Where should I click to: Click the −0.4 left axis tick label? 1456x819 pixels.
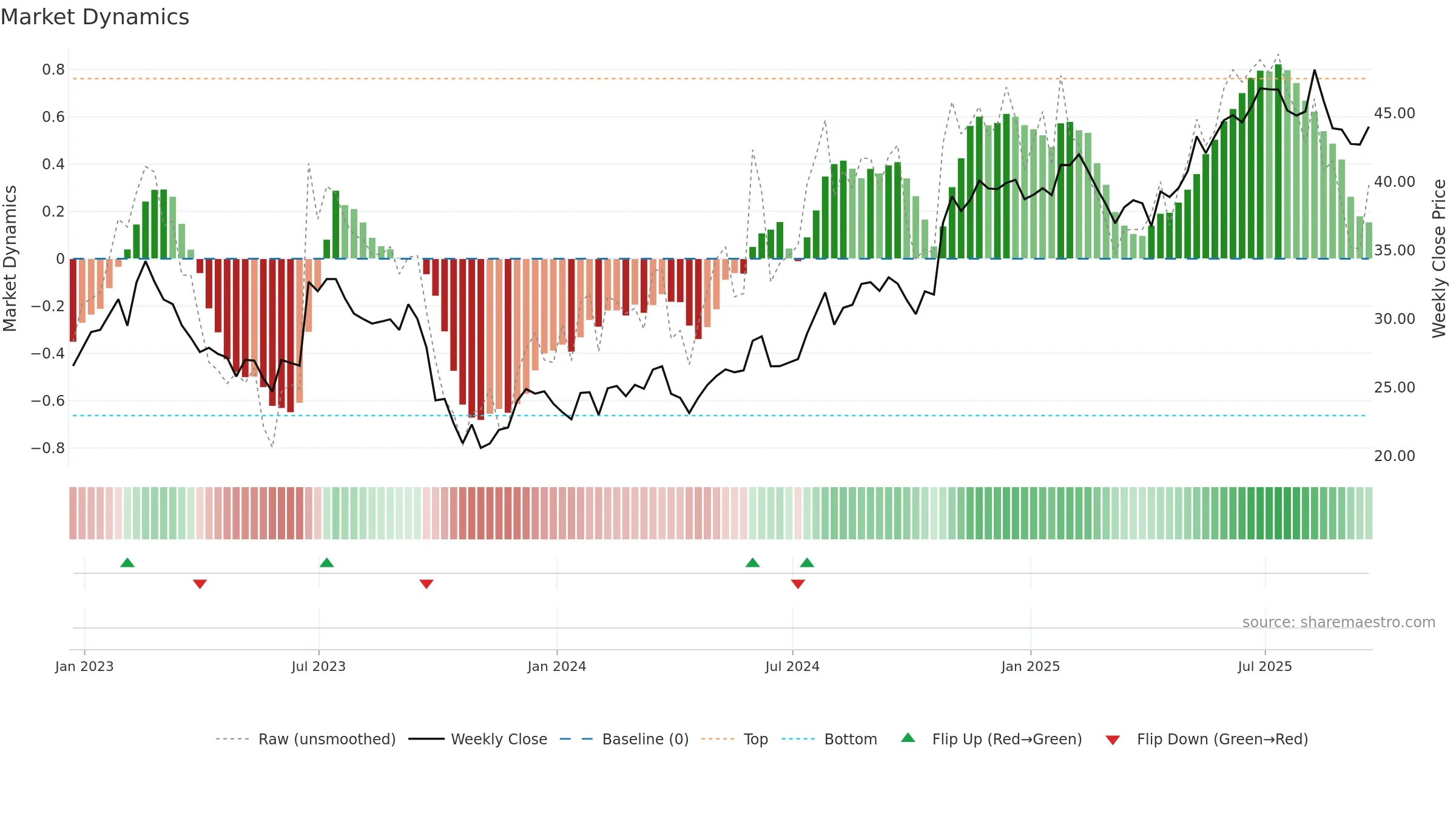(48, 354)
